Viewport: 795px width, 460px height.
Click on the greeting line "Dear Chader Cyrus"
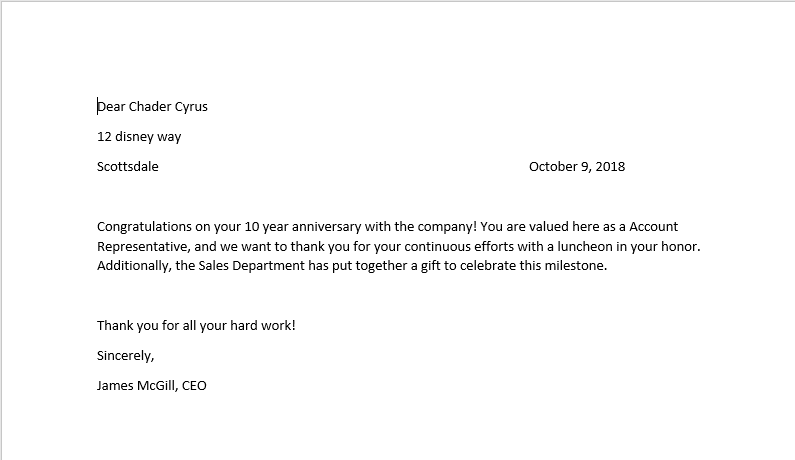[152, 107]
